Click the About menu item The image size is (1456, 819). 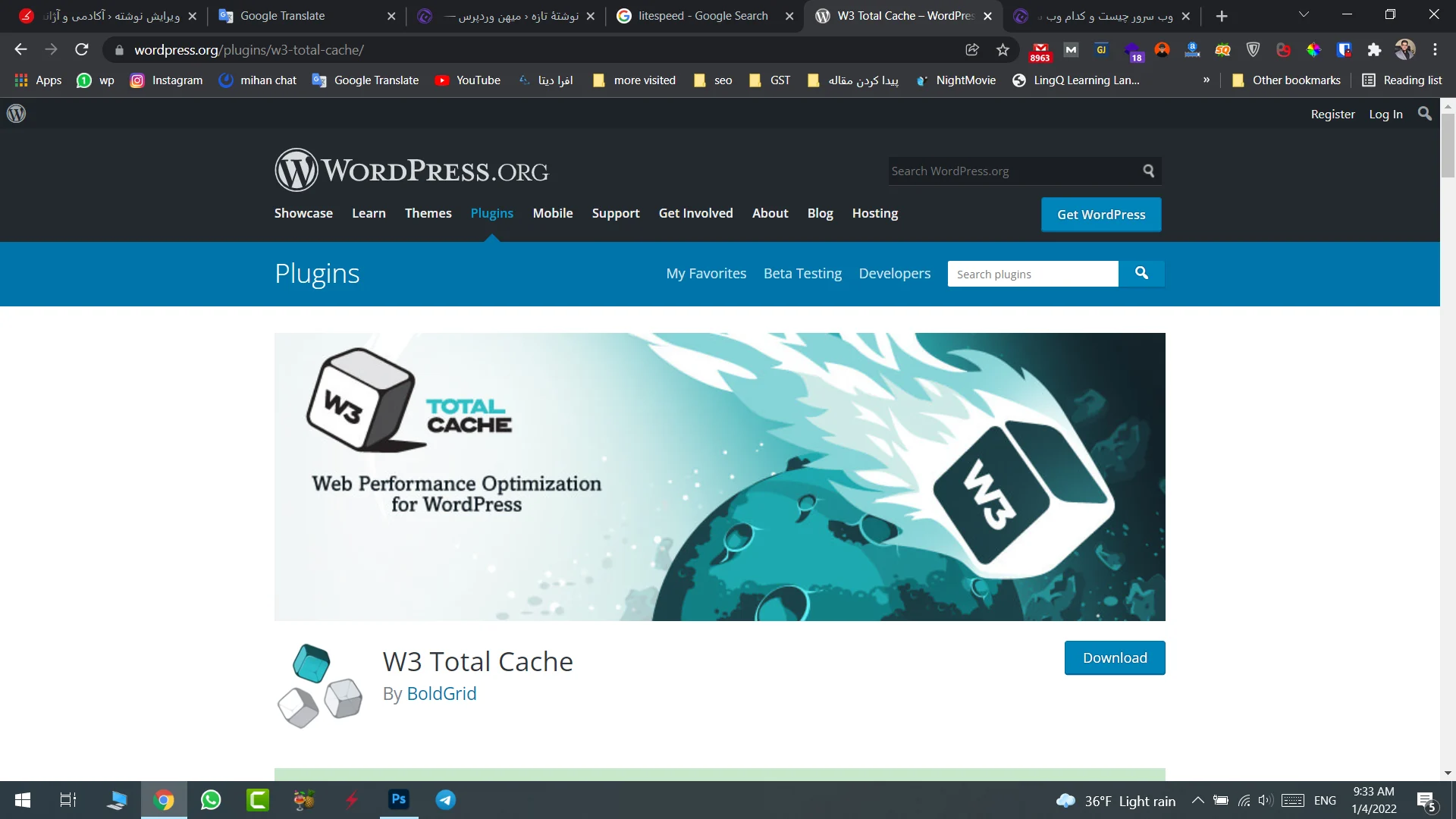pyautogui.click(x=770, y=213)
